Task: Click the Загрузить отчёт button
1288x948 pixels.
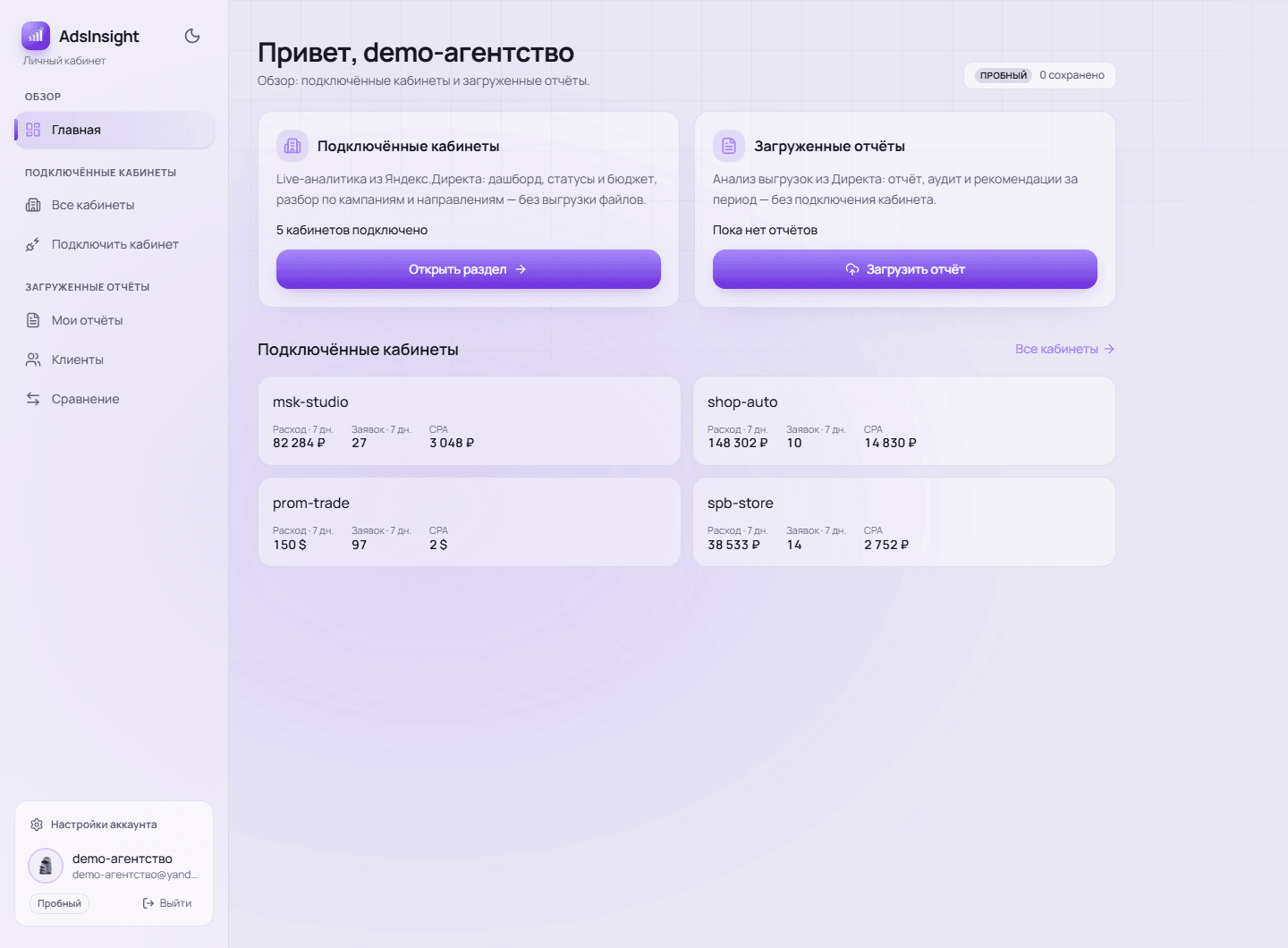Action: [x=905, y=269]
